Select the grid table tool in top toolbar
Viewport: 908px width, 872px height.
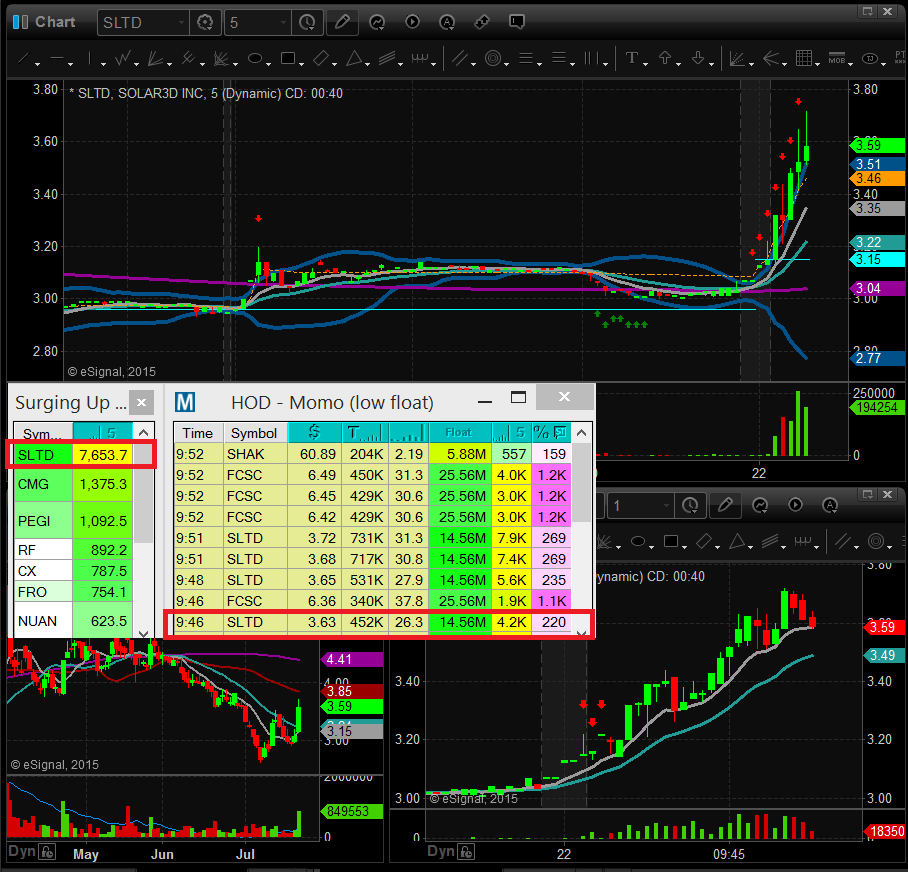[x=803, y=58]
